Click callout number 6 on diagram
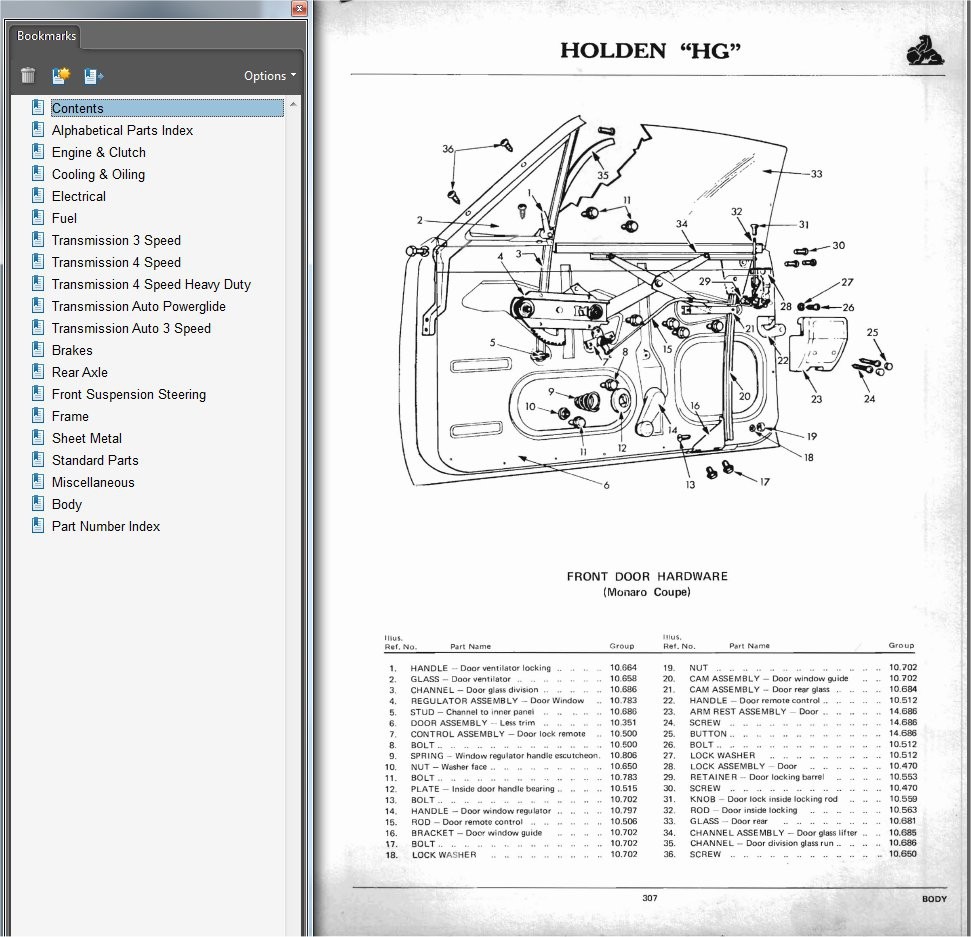 tap(606, 485)
